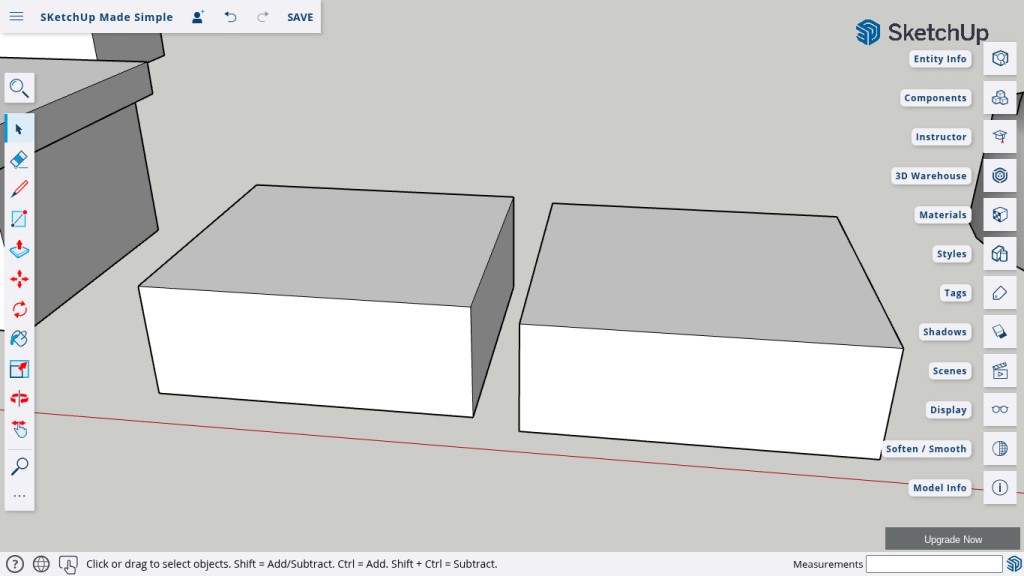Image resolution: width=1024 pixels, height=576 pixels.
Task: Select the Rectangle shape tool
Action: click(x=19, y=219)
